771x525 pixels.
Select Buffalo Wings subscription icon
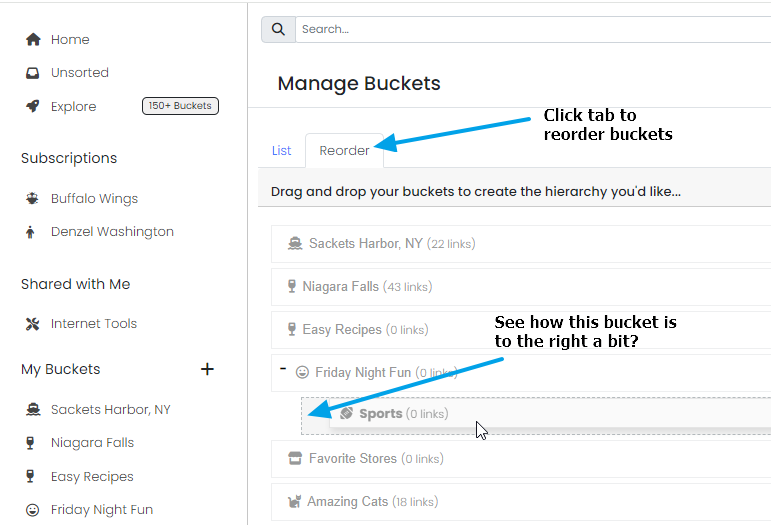click(32, 198)
